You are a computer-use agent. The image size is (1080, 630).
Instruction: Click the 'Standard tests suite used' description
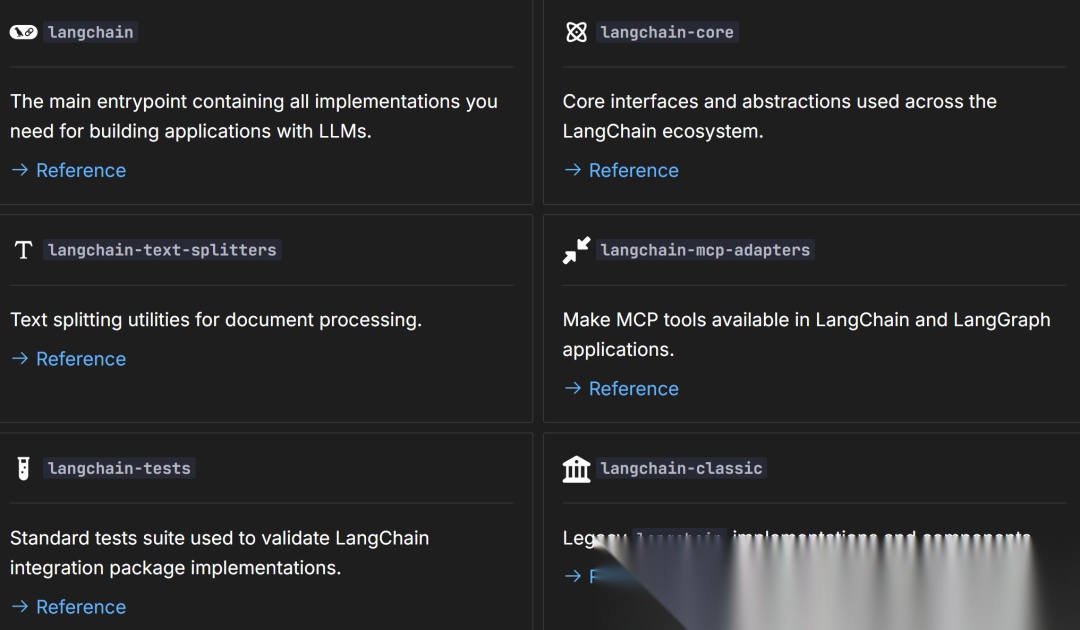pyautogui.click(x=219, y=552)
